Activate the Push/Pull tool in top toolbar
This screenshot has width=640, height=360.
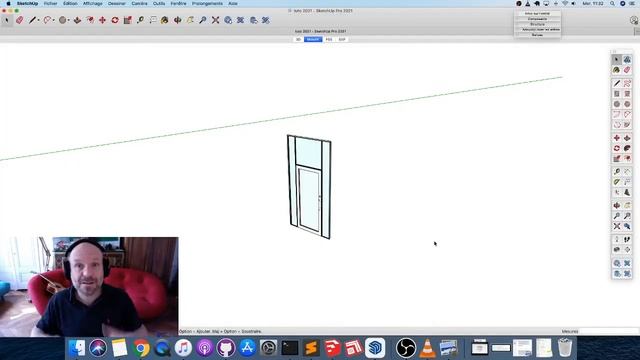tap(77, 20)
